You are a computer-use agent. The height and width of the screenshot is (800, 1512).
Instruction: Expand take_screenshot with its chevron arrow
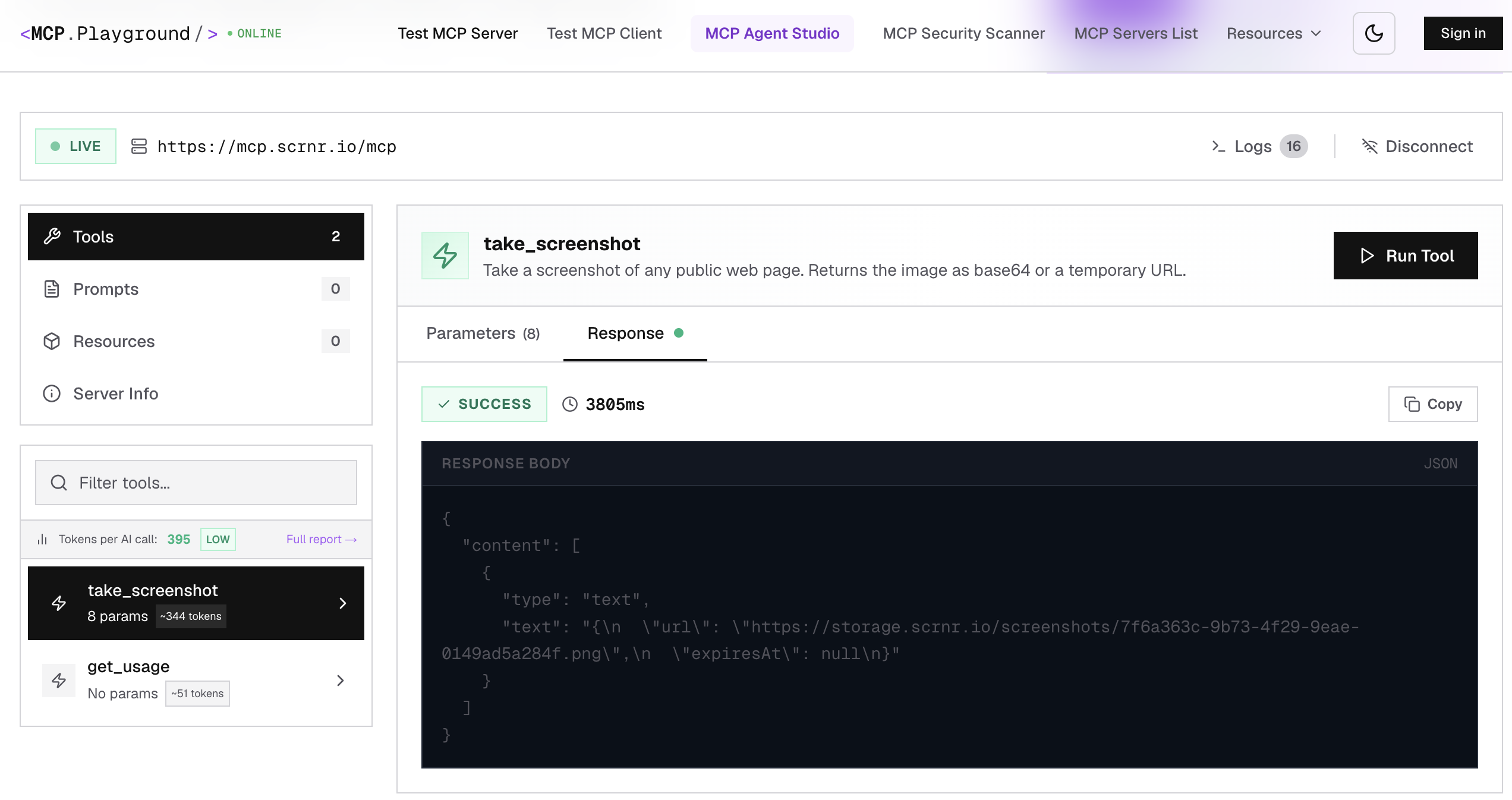[342, 603]
